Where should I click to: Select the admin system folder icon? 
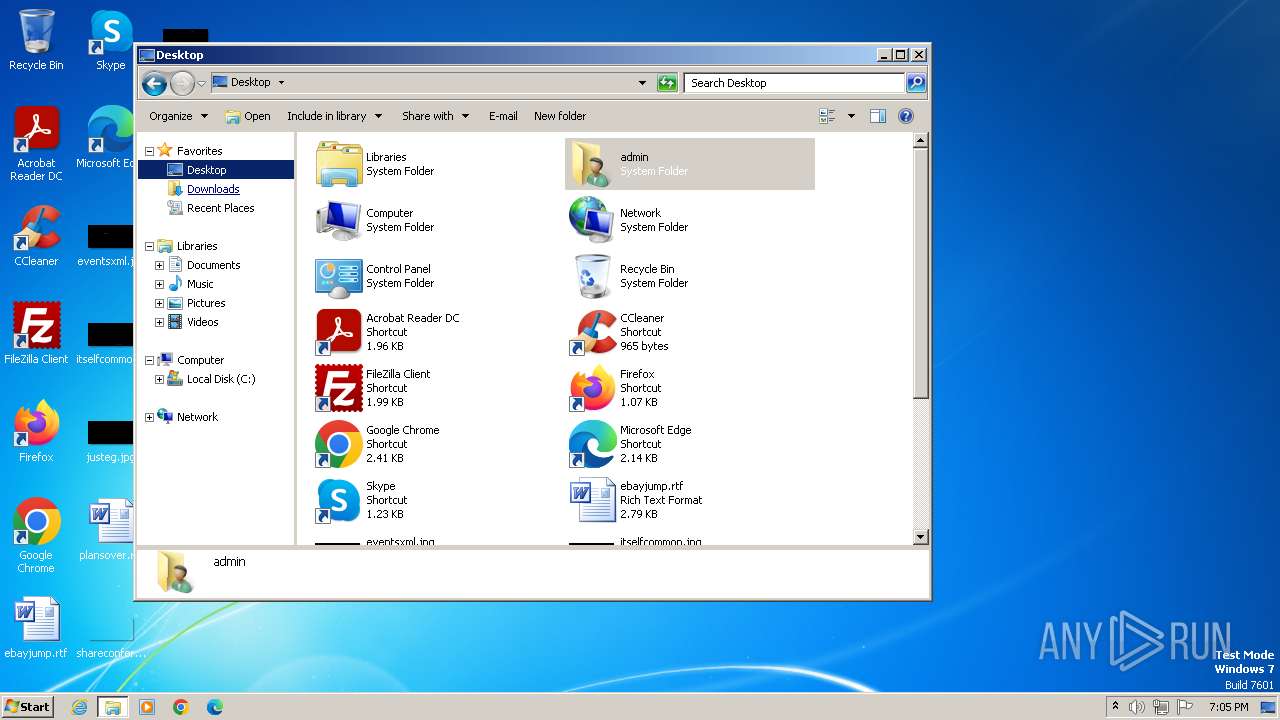coord(593,164)
